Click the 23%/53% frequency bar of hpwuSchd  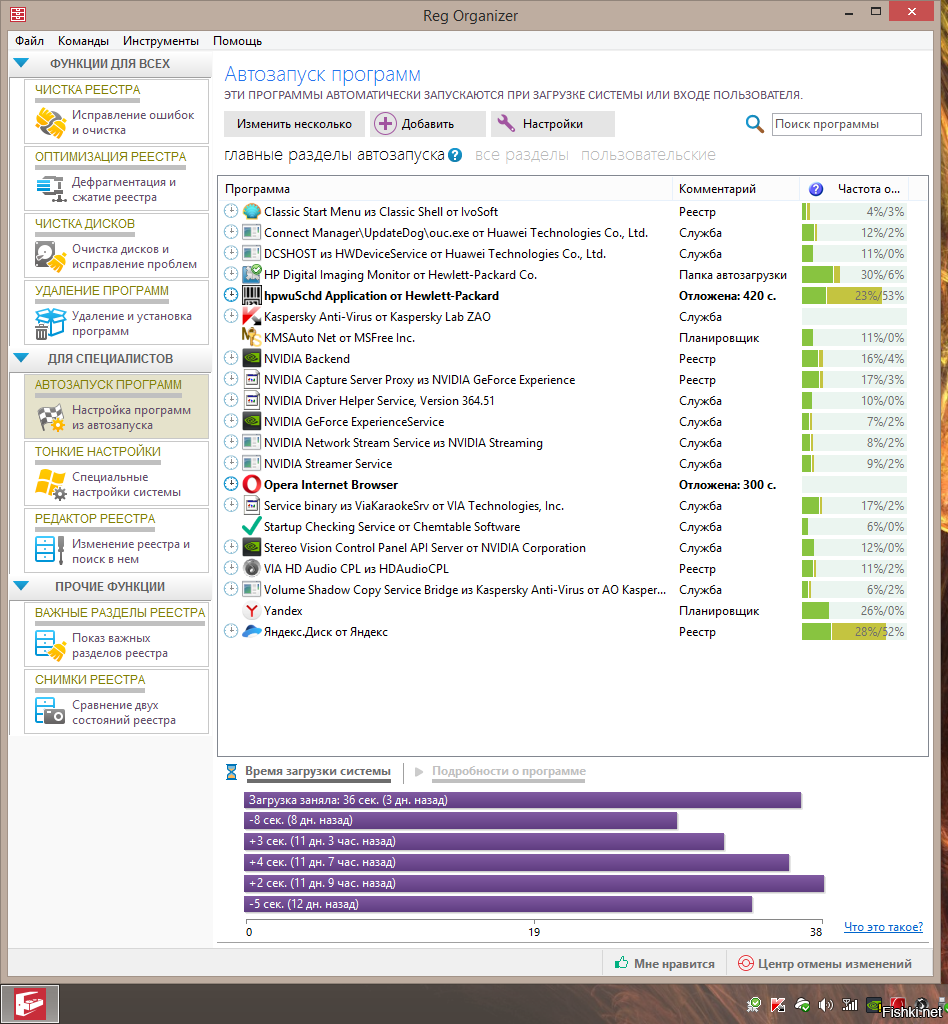click(x=854, y=296)
